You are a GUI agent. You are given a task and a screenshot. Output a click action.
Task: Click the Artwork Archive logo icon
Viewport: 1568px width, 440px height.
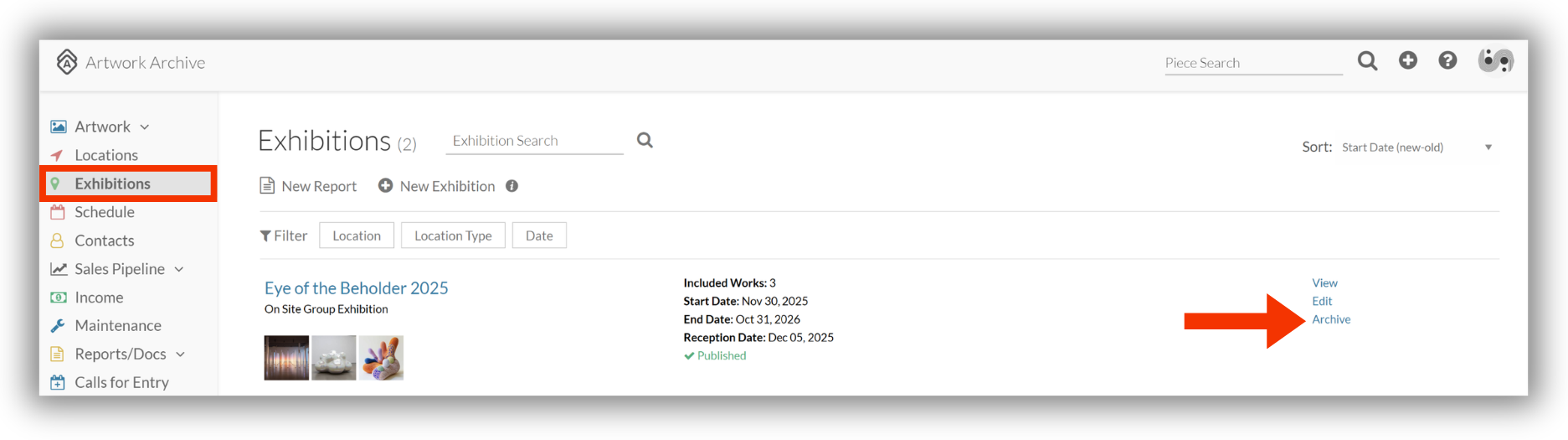coord(67,62)
